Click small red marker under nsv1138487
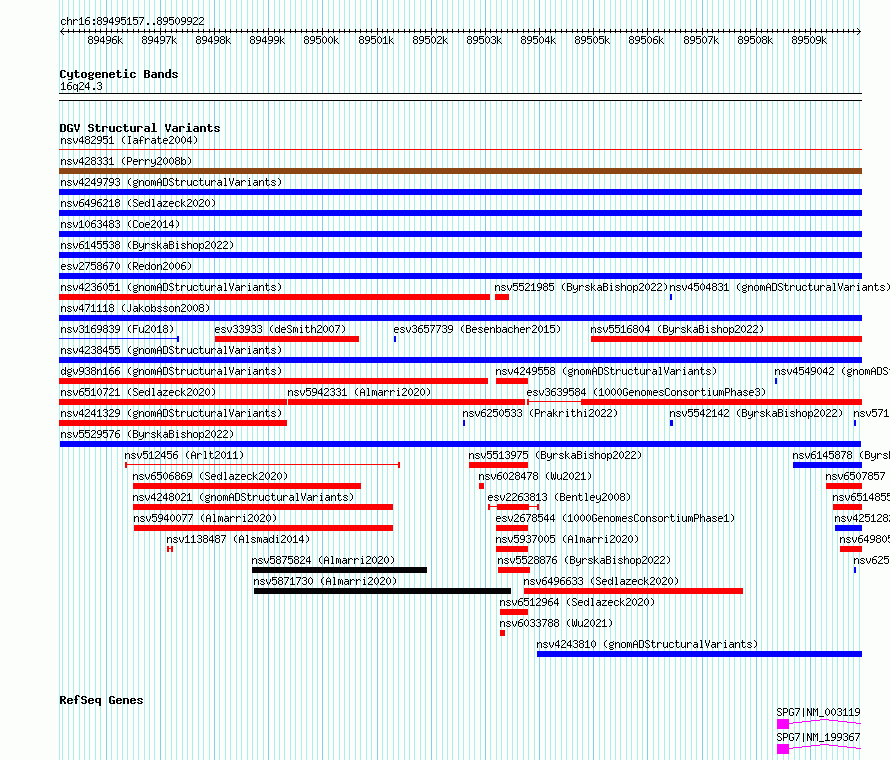890x760 pixels. click(x=170, y=549)
